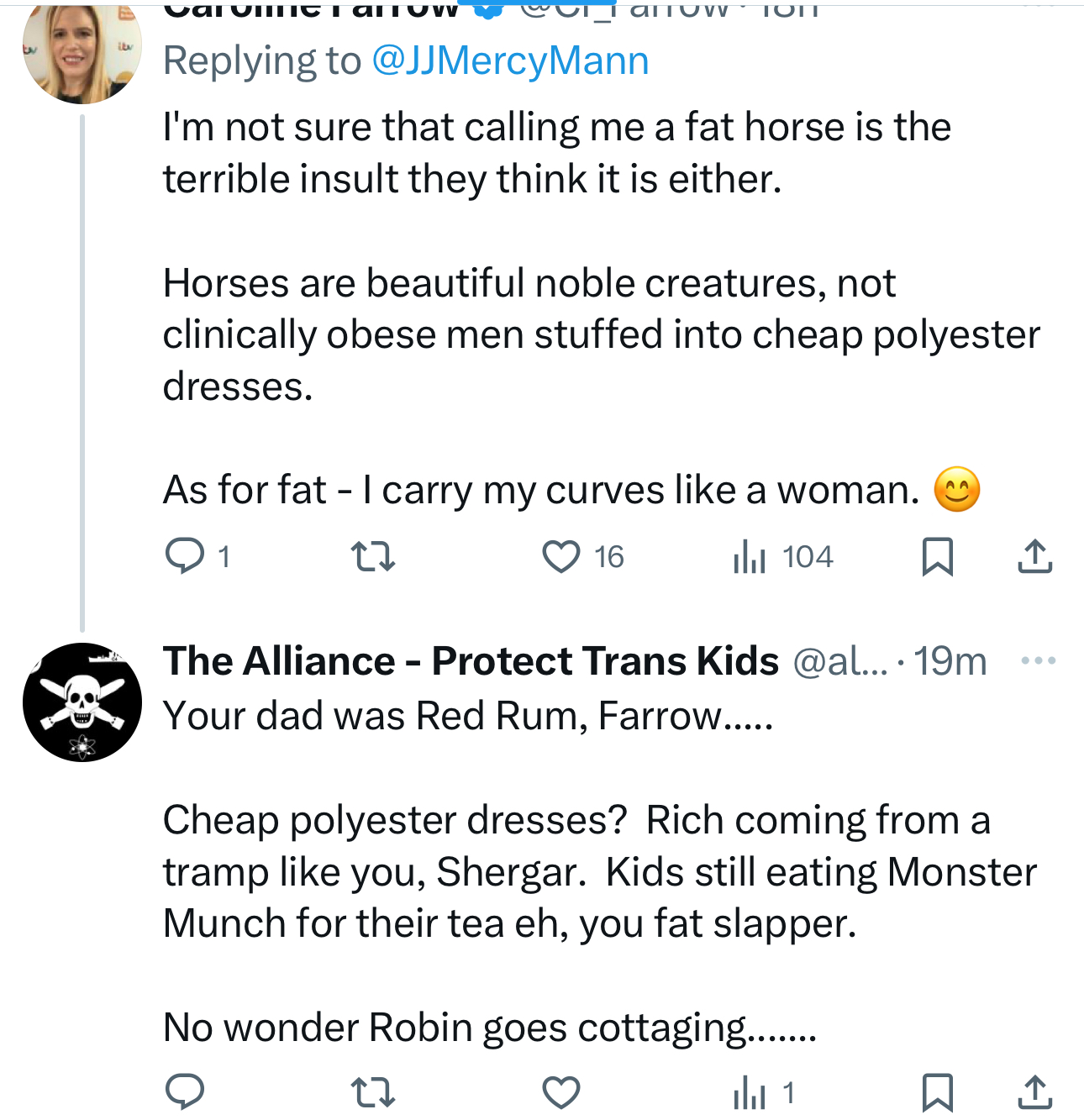Bookmark The Alliance's tweet
The height and width of the screenshot is (1120, 1084).
click(937, 1091)
